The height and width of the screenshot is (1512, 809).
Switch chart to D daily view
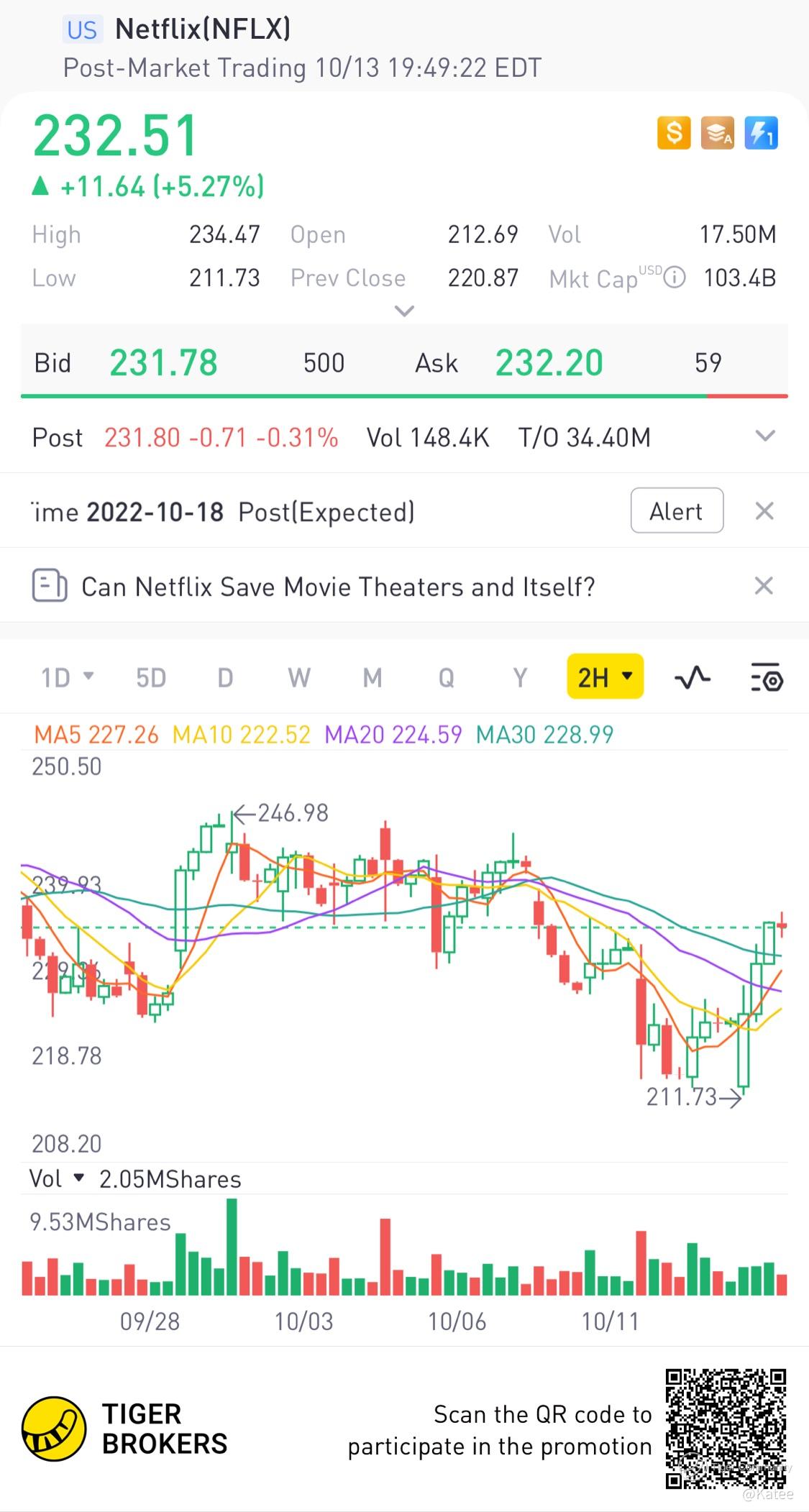point(225,677)
